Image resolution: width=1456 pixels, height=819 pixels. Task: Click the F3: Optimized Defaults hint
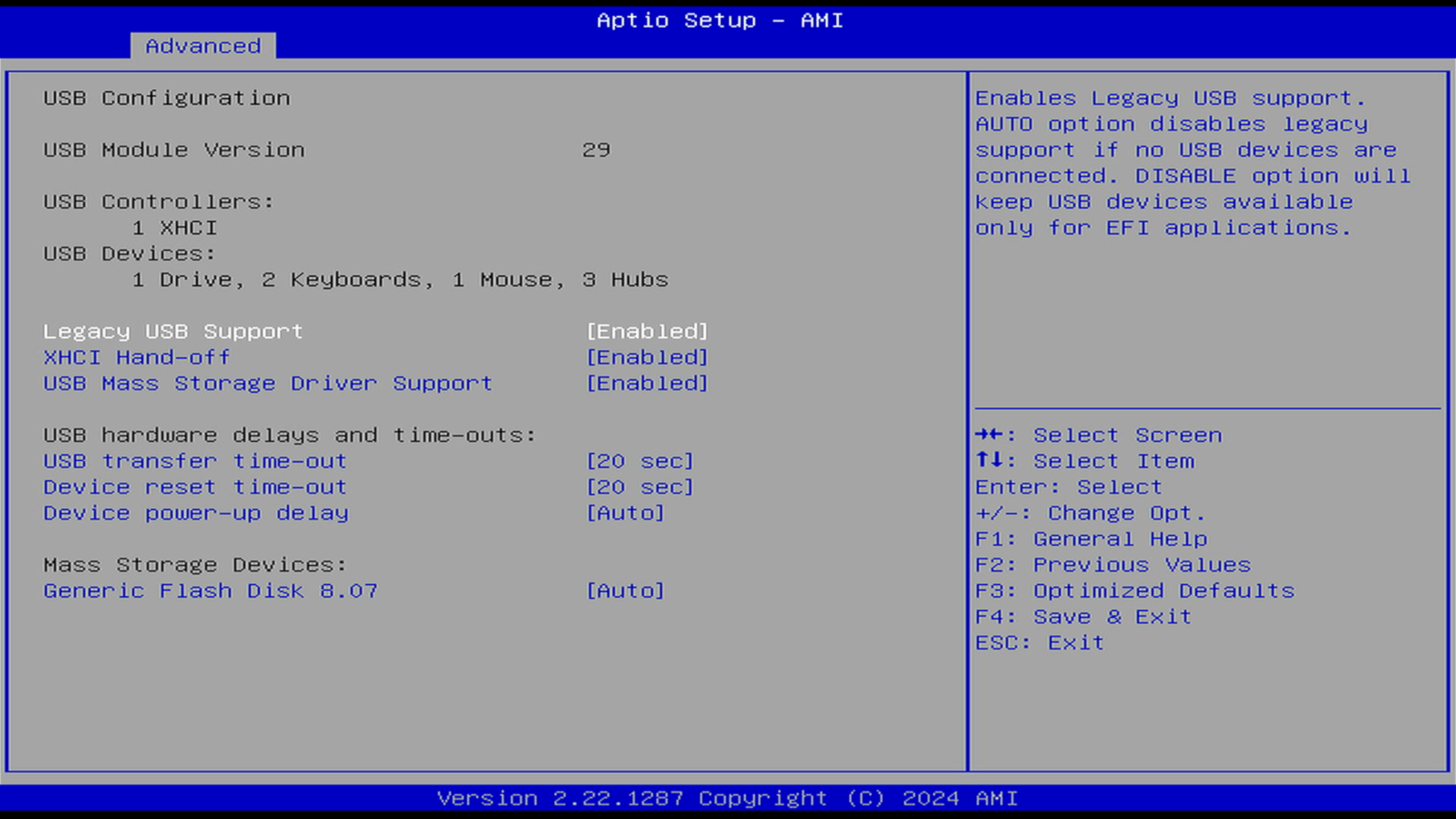(1134, 591)
